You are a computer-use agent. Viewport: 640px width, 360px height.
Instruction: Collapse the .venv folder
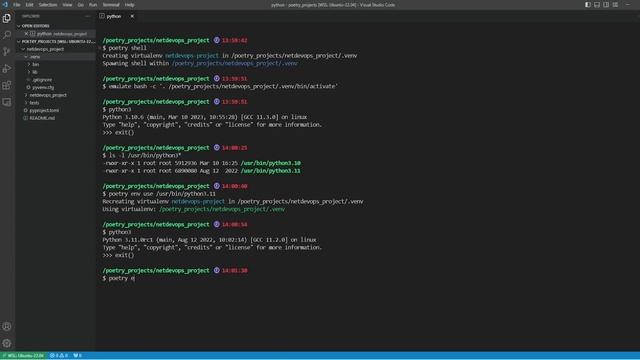pos(35,57)
